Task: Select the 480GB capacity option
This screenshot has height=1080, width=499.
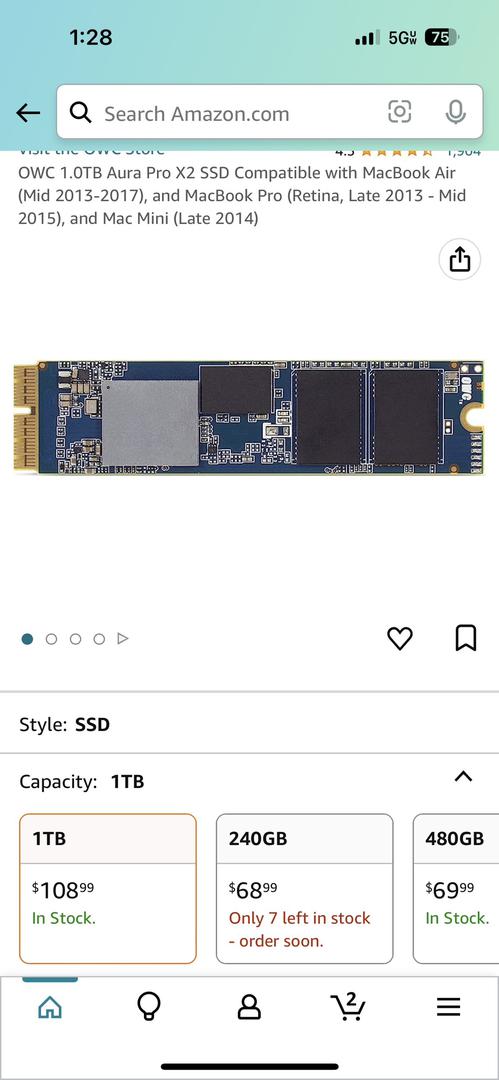Action: [x=456, y=889]
